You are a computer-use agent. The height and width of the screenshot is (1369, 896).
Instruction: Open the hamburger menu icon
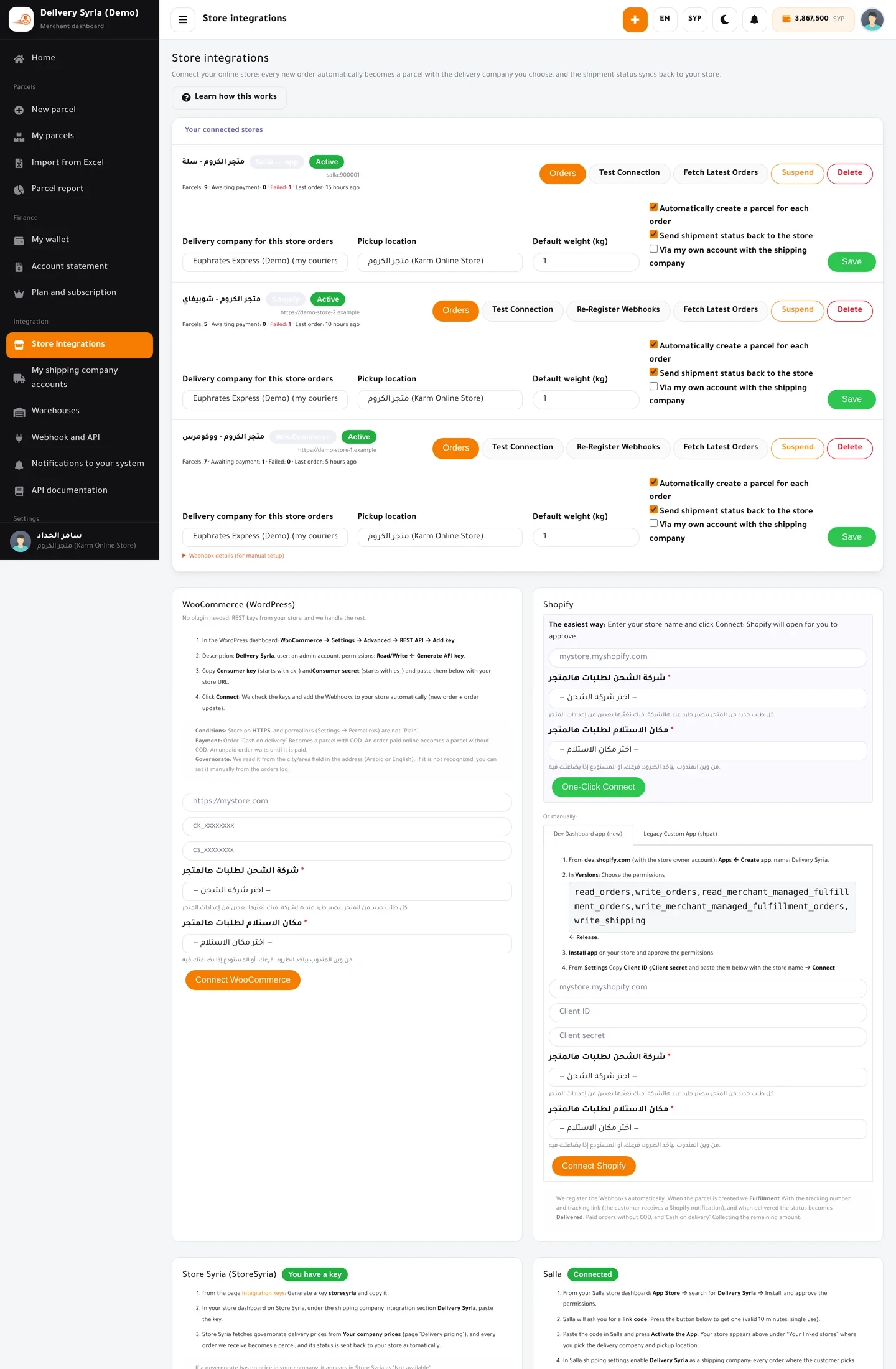pyautogui.click(x=183, y=19)
